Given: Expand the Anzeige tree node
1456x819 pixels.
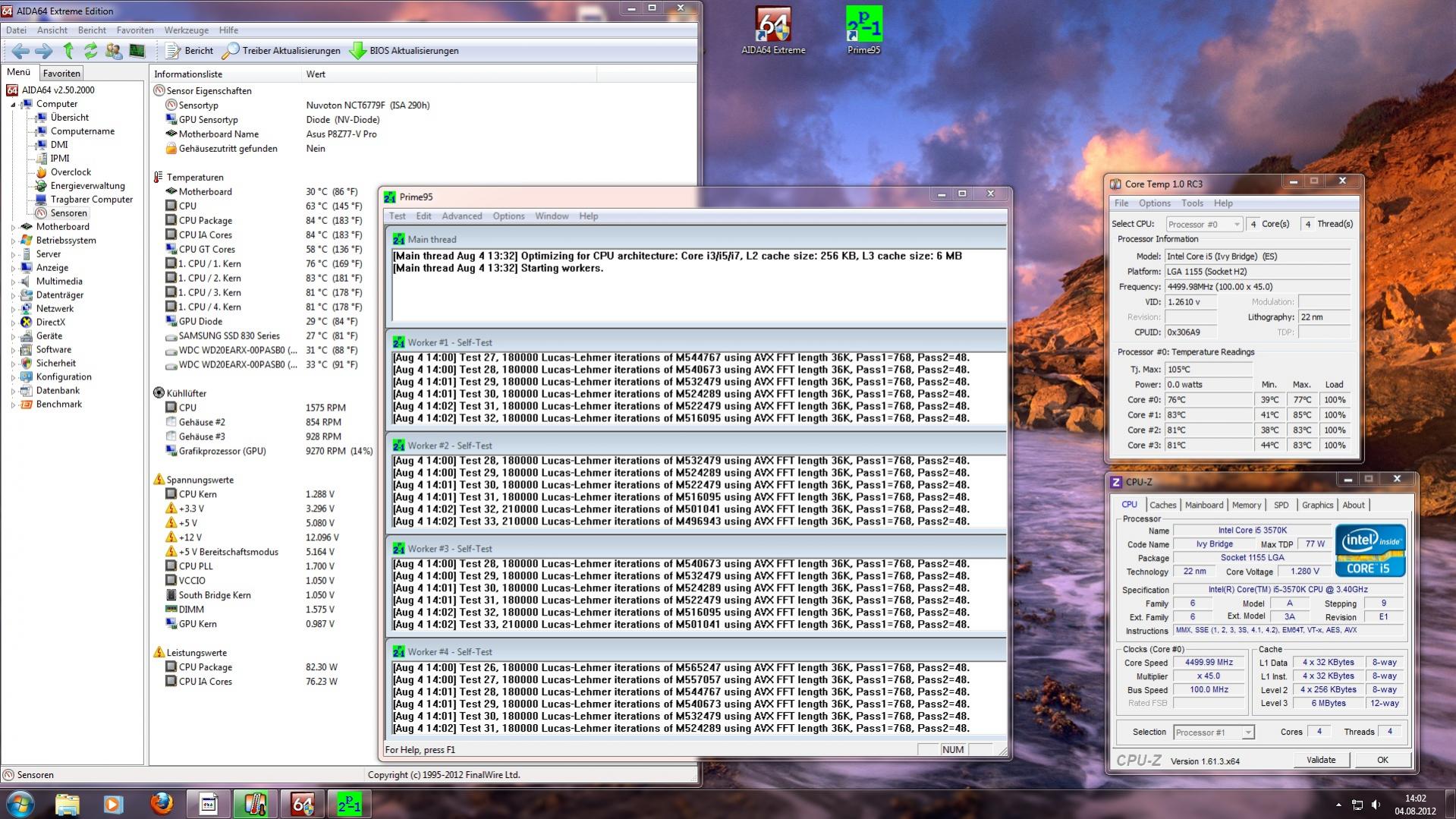Looking at the screenshot, I should click(x=13, y=268).
